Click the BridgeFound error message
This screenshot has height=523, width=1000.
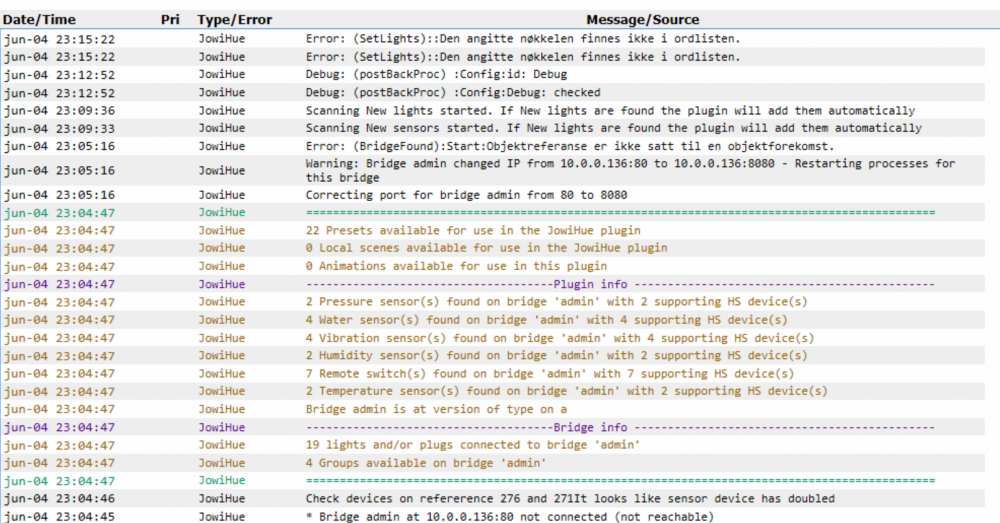(x=570, y=146)
